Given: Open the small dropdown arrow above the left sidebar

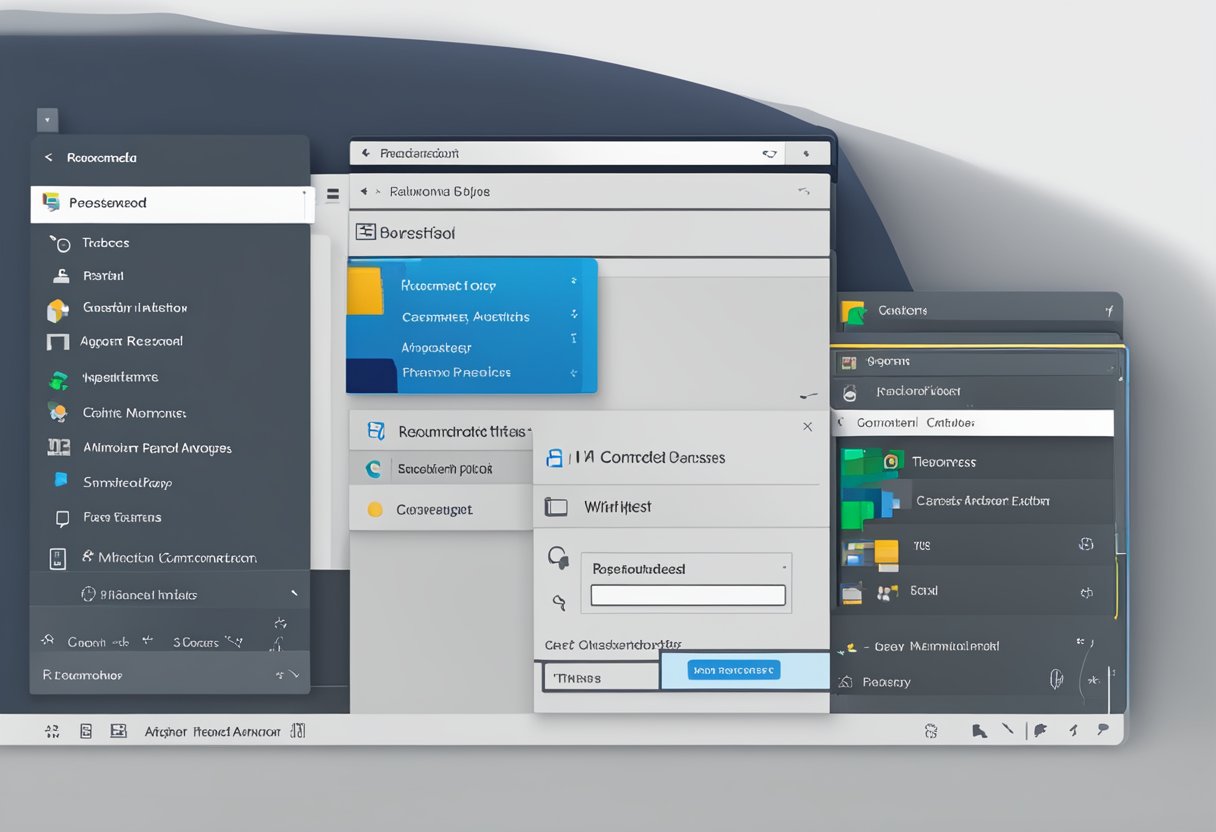Looking at the screenshot, I should (x=47, y=120).
